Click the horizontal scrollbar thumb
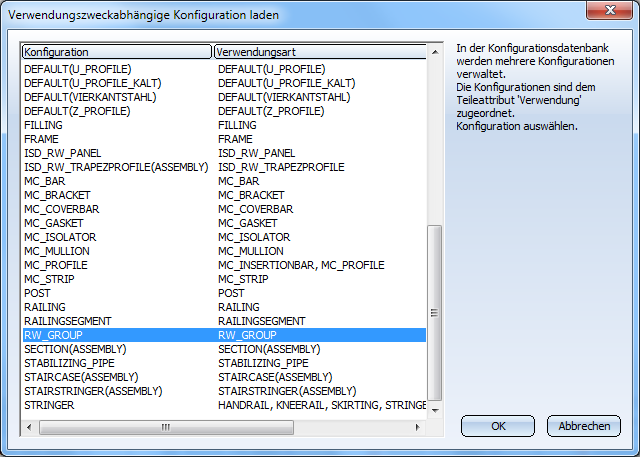The image size is (640, 457). tap(166, 427)
